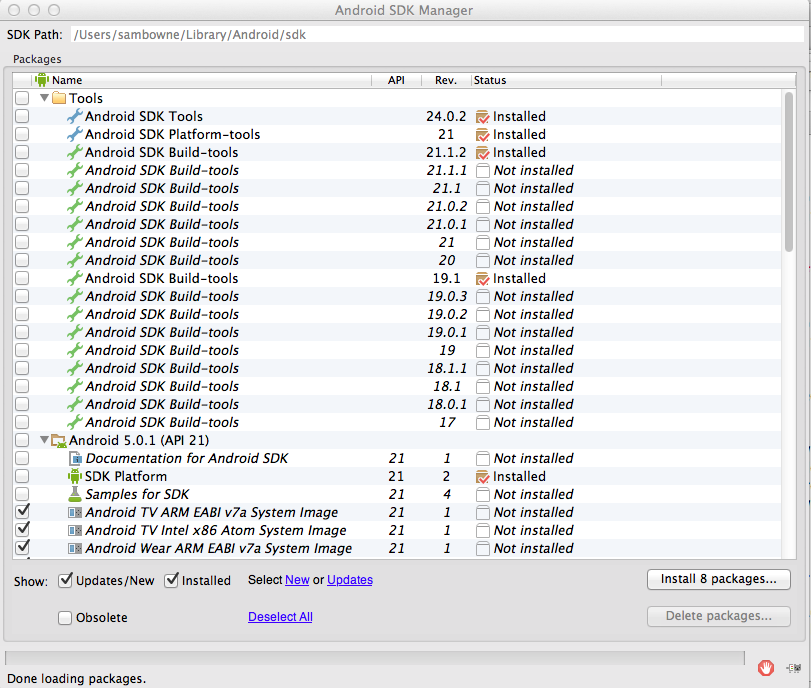Click the red stop icon in status bar
This screenshot has height=688, width=811.
(x=766, y=667)
